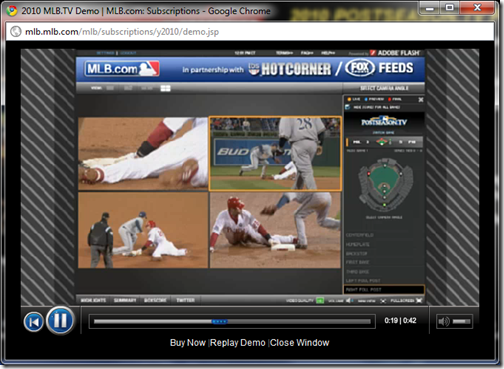The width and height of the screenshot is (504, 369).
Task: Select the quad-view layout icon
Action: click(165, 88)
